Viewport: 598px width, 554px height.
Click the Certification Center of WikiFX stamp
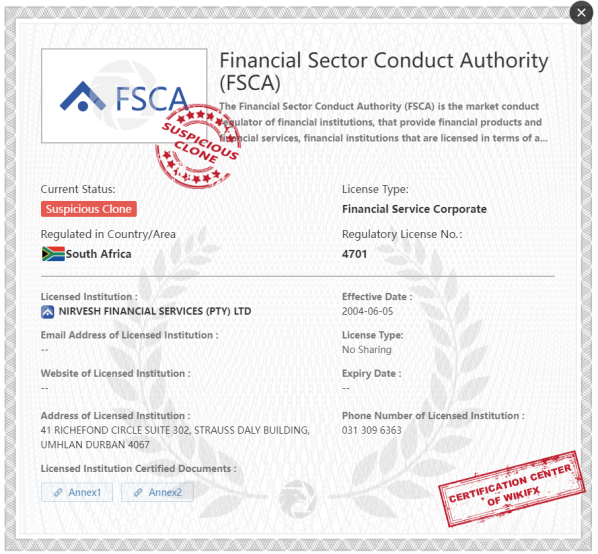[511, 489]
